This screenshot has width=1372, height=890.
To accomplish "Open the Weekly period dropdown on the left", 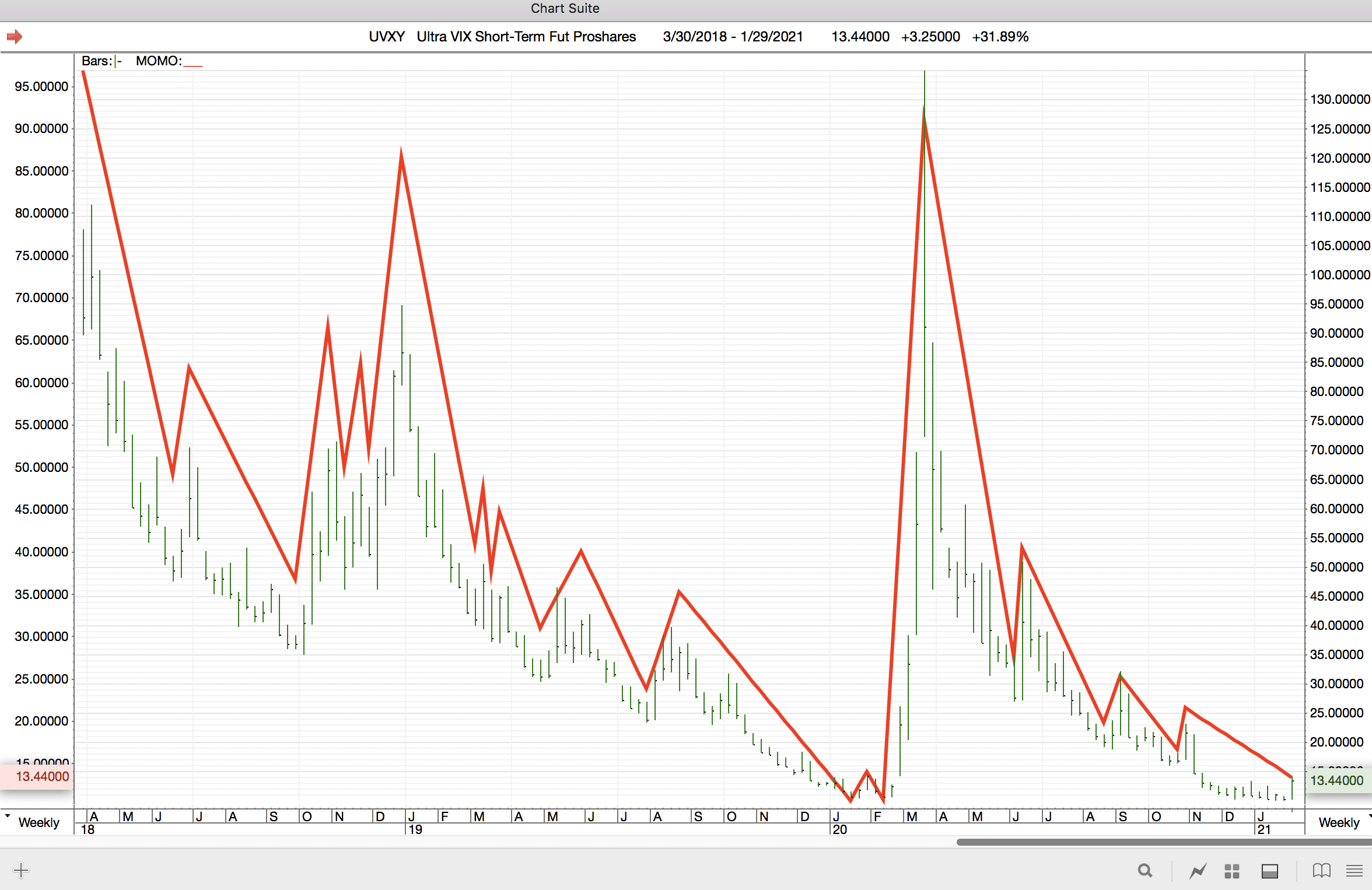I will (38, 822).
